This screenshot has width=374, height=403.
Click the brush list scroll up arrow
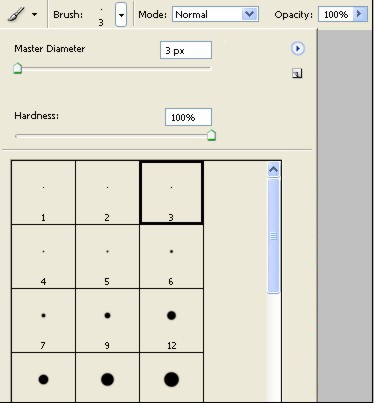273,170
